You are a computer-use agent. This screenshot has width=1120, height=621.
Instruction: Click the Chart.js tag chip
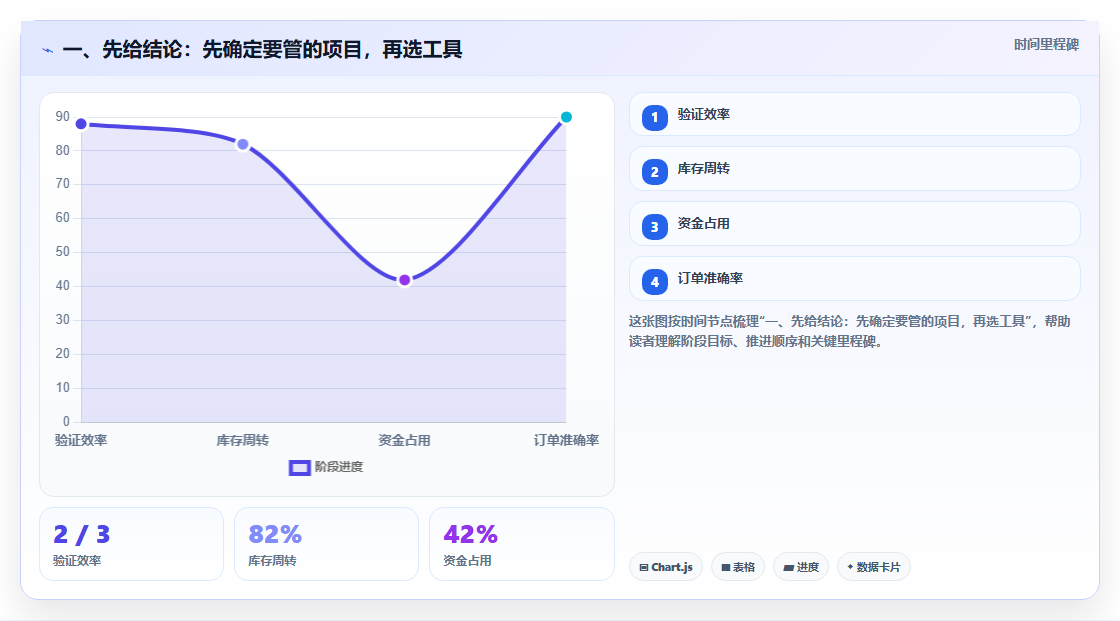[x=666, y=567]
